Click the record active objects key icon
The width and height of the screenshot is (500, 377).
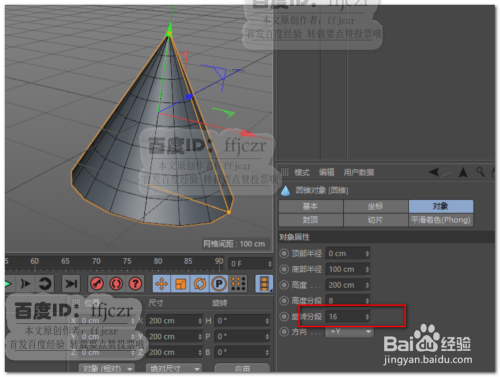pyautogui.click(x=97, y=284)
